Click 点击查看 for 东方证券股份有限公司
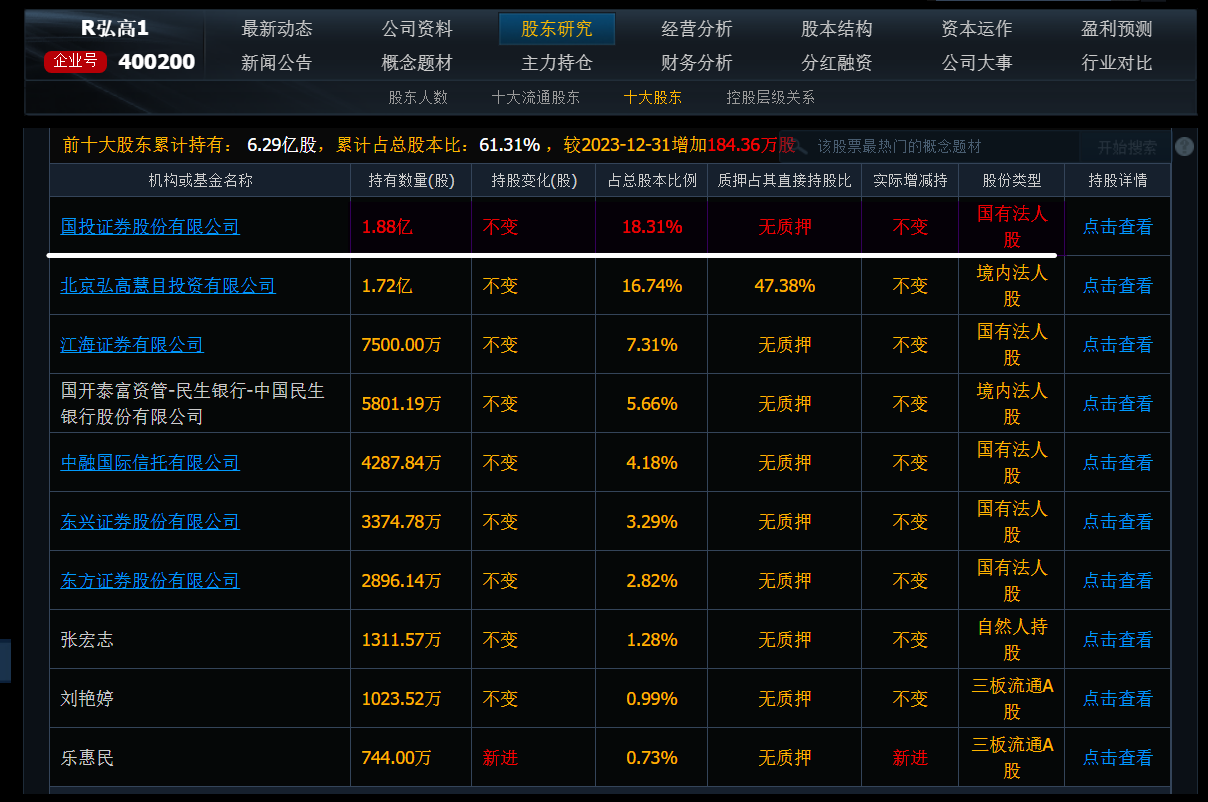The width and height of the screenshot is (1208, 802). pyautogui.click(x=1118, y=581)
